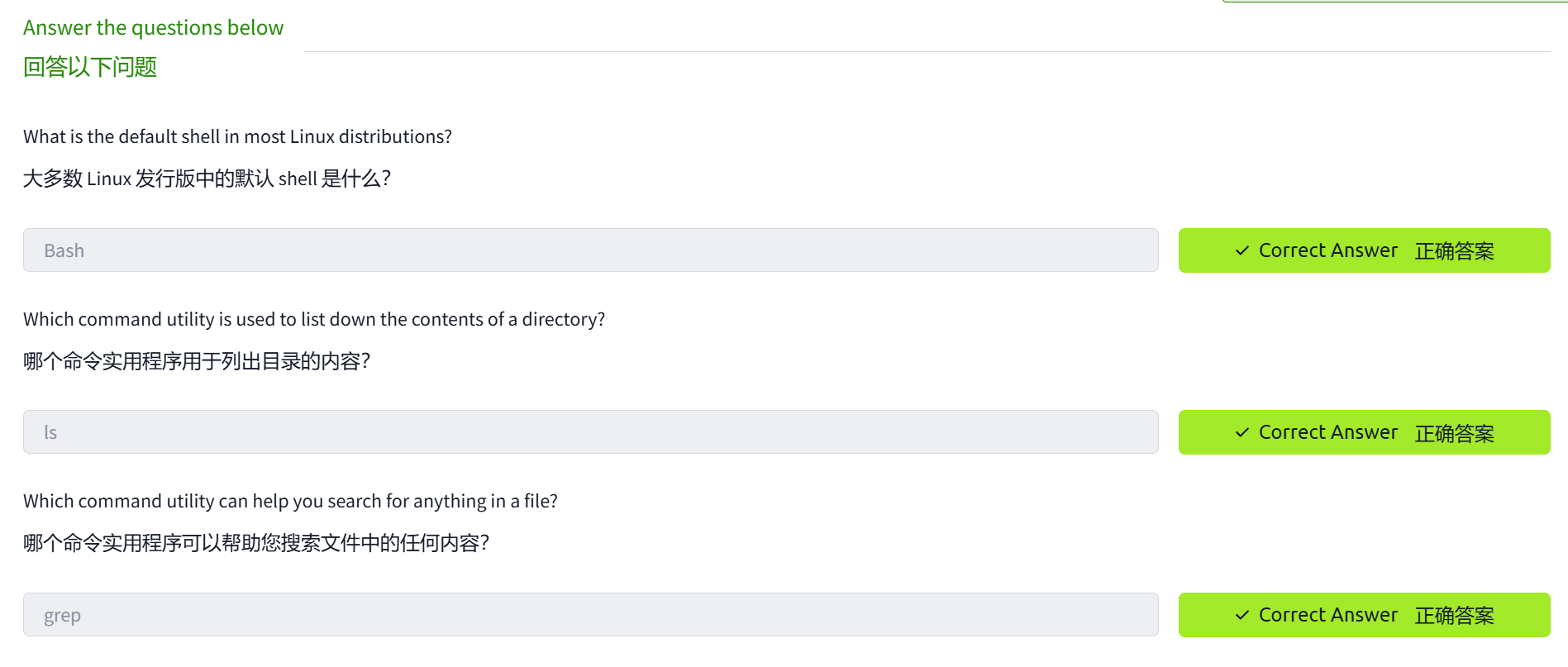The image size is (1568, 667).
Task: Click the horizontal divider line beside the heading
Action: pos(926,52)
